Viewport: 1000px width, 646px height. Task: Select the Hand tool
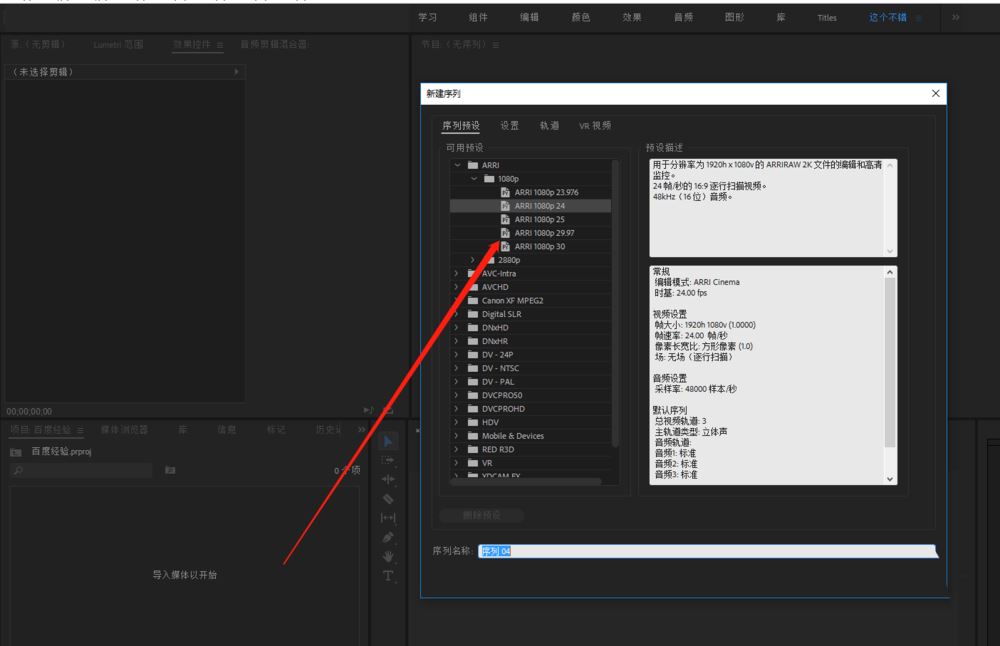coord(389,556)
